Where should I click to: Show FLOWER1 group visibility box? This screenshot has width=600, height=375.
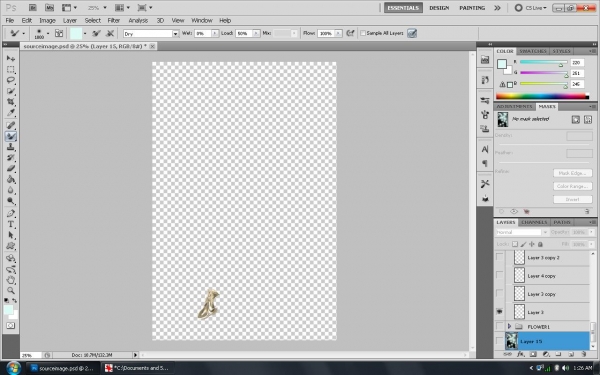[x=499, y=326]
